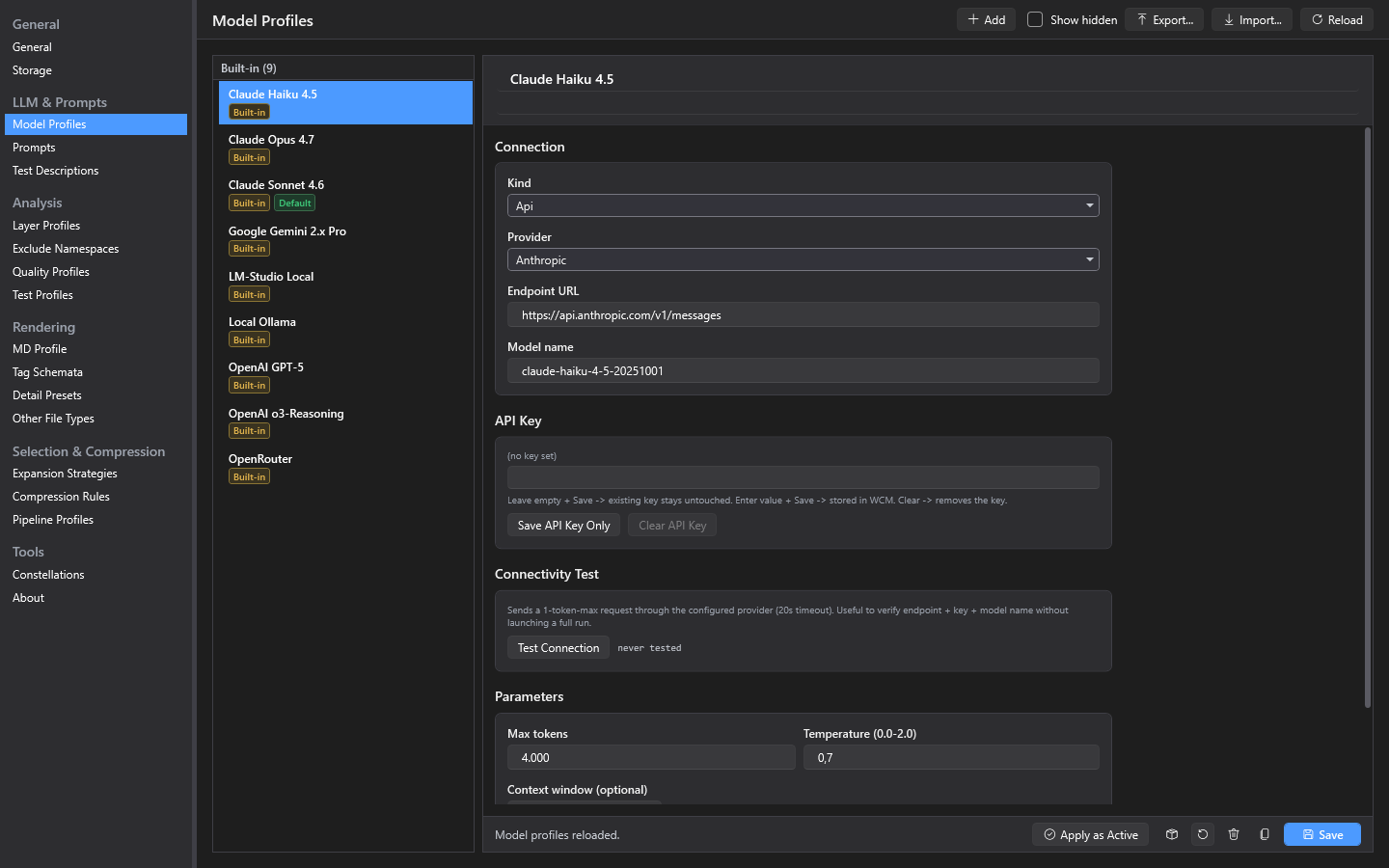This screenshot has width=1389, height=868.
Task: Click the reset arrow icon beside the trash
Action: pos(1203,834)
